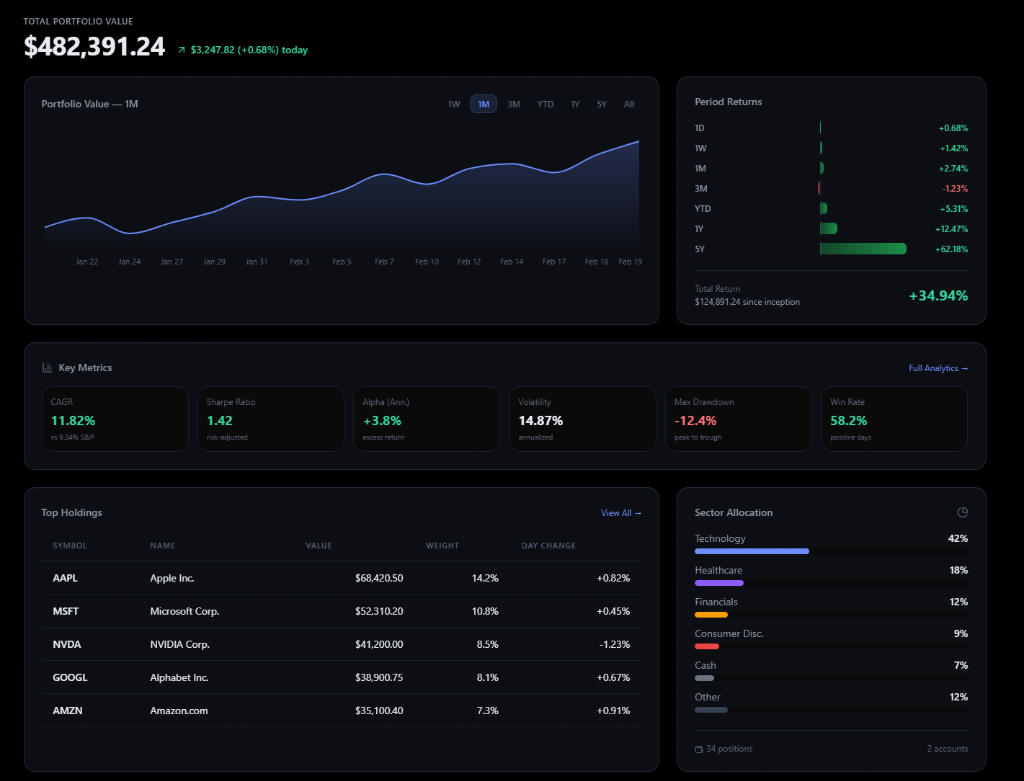
Task: Switch portfolio chart to YTD view
Action: click(x=545, y=103)
